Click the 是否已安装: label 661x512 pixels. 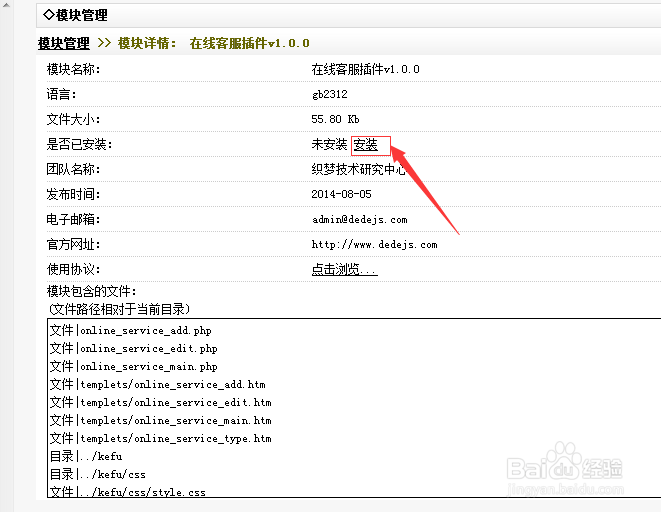click(79, 145)
